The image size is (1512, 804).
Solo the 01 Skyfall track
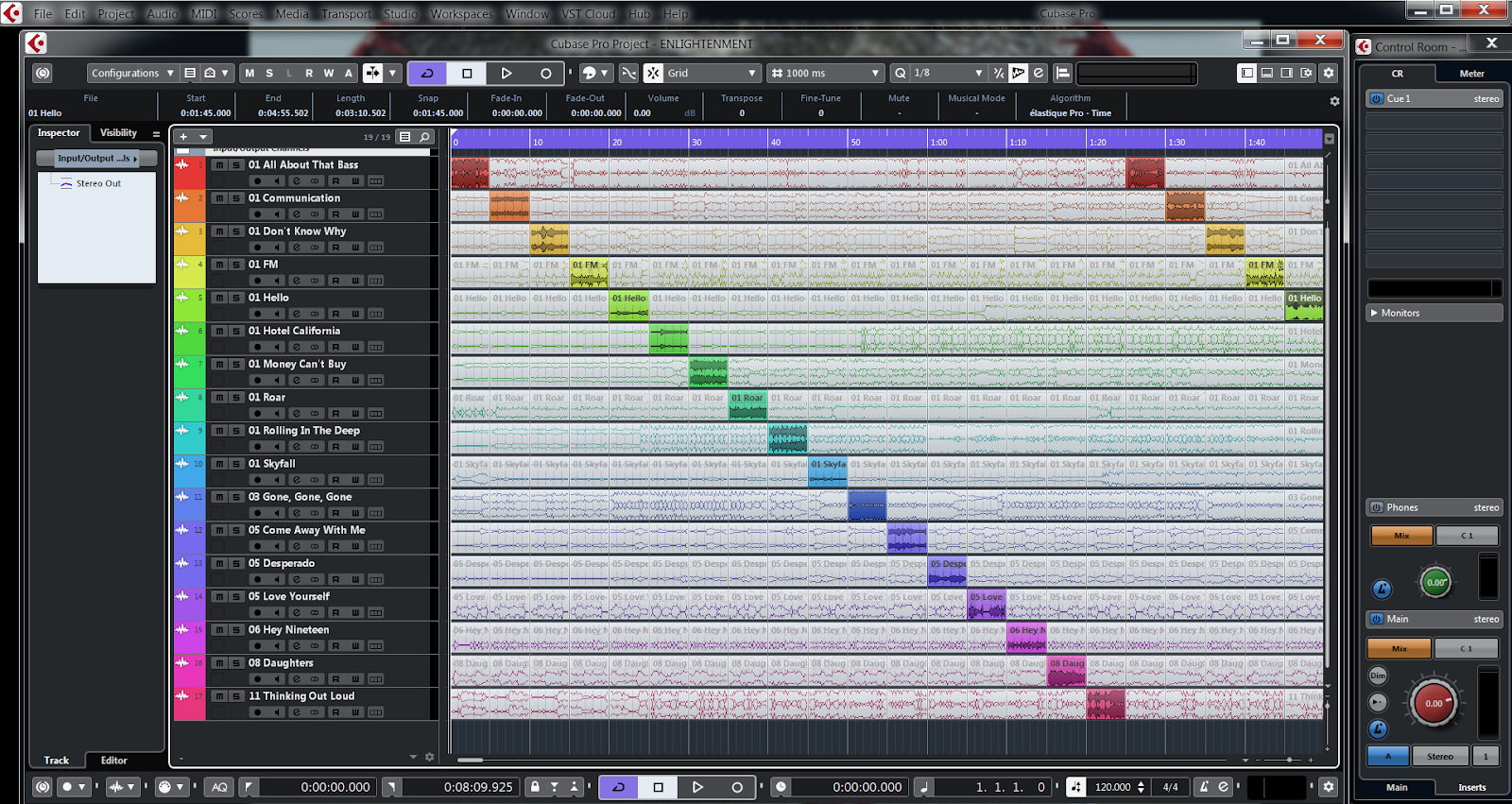(236, 464)
